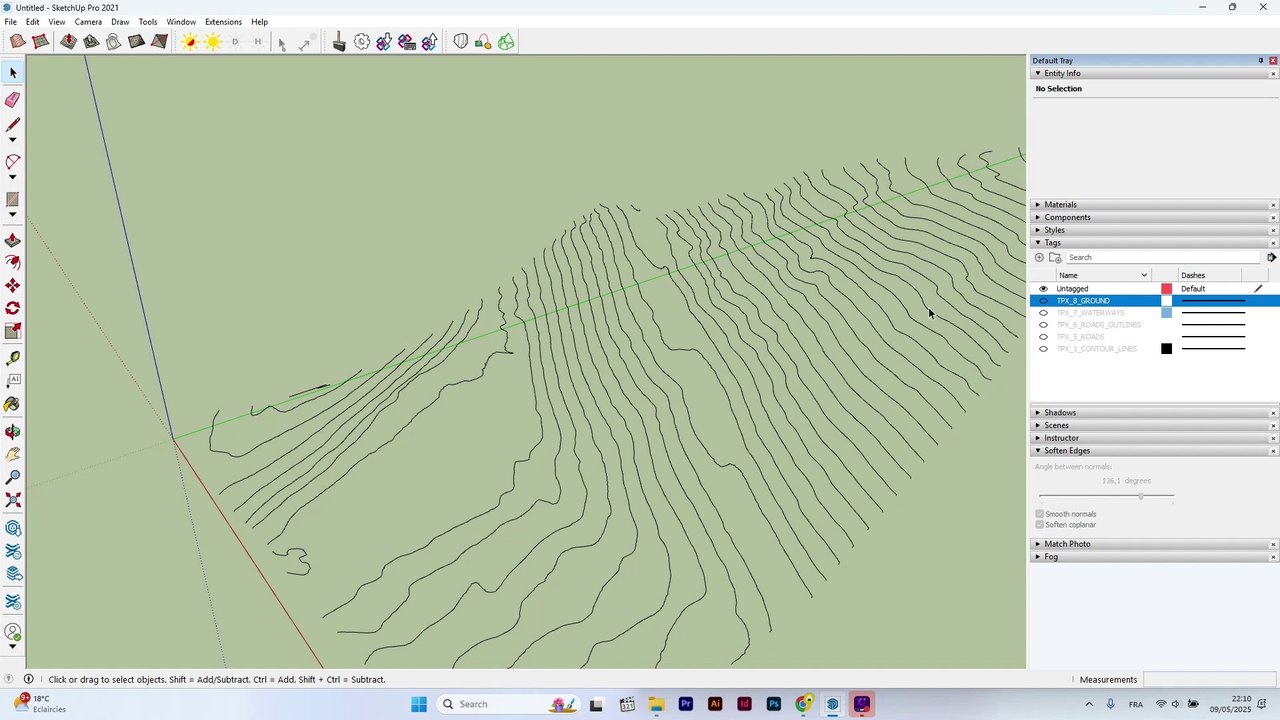Open the Tags details arrow menu
This screenshot has height=720, width=1280.
[1271, 257]
